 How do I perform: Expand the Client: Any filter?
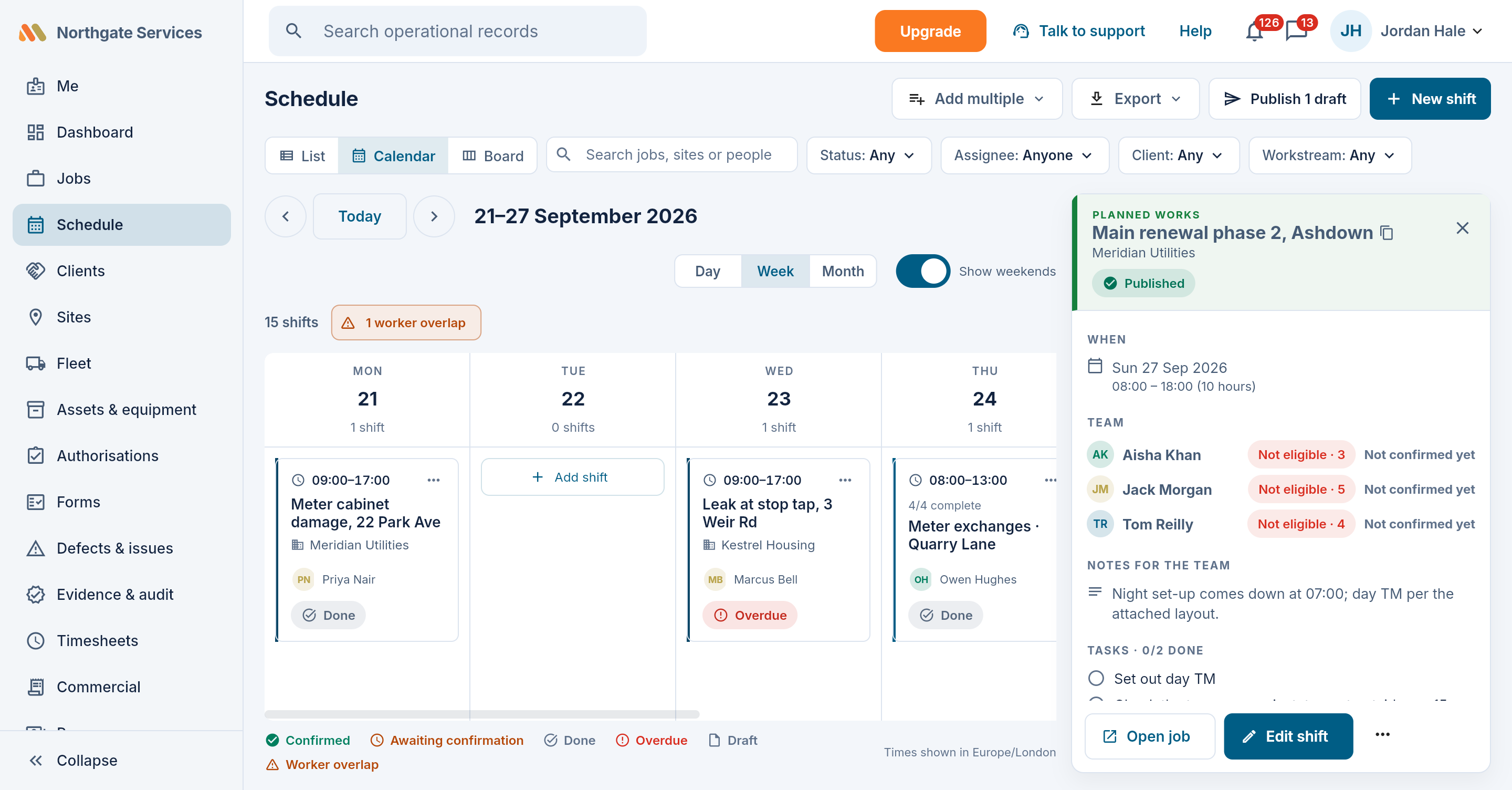(x=1179, y=155)
